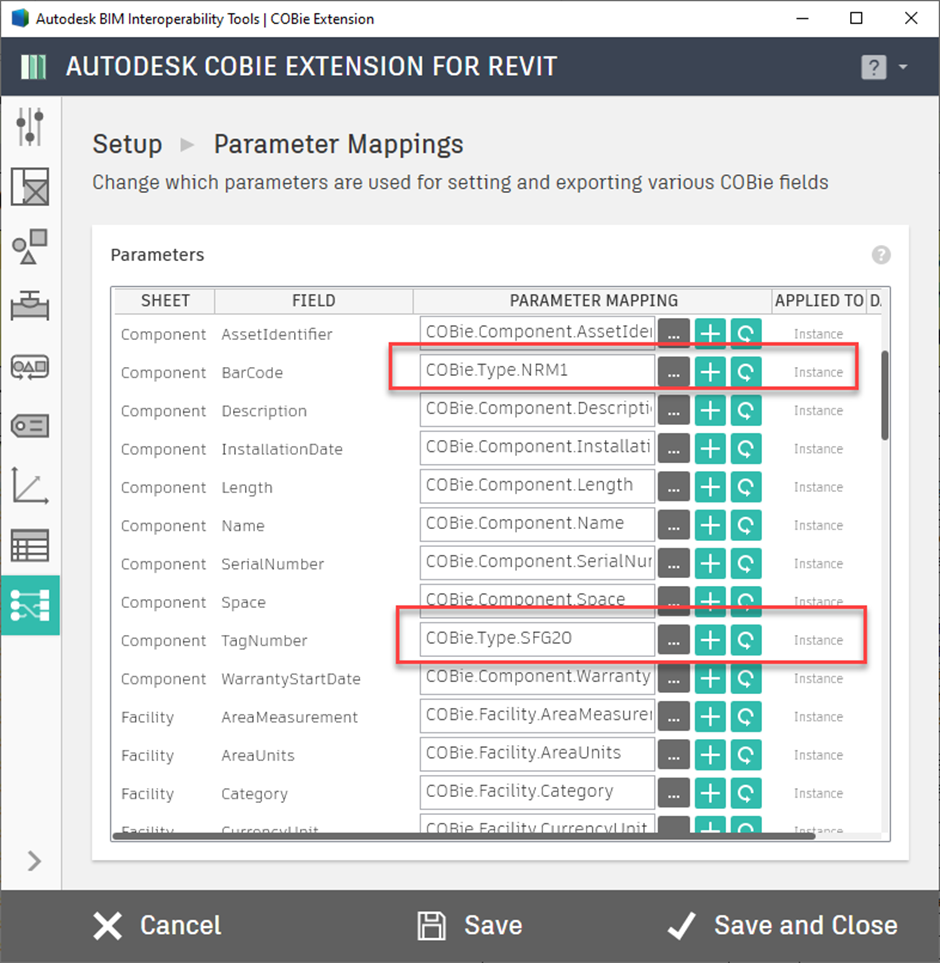Open the Types shapes icon in sidebar
The height and width of the screenshot is (963, 940).
[x=30, y=247]
